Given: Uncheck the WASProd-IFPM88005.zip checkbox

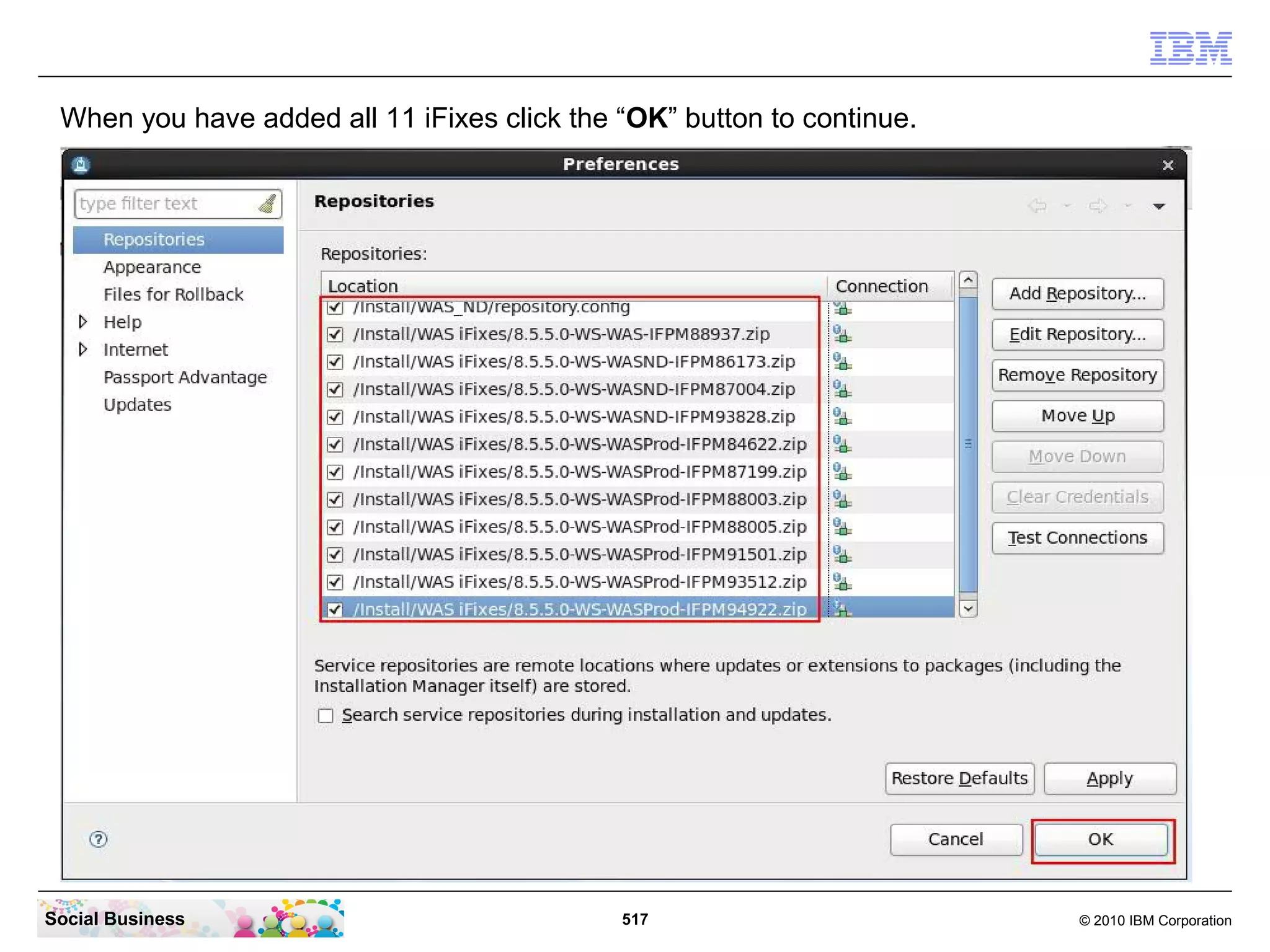Looking at the screenshot, I should 335,527.
